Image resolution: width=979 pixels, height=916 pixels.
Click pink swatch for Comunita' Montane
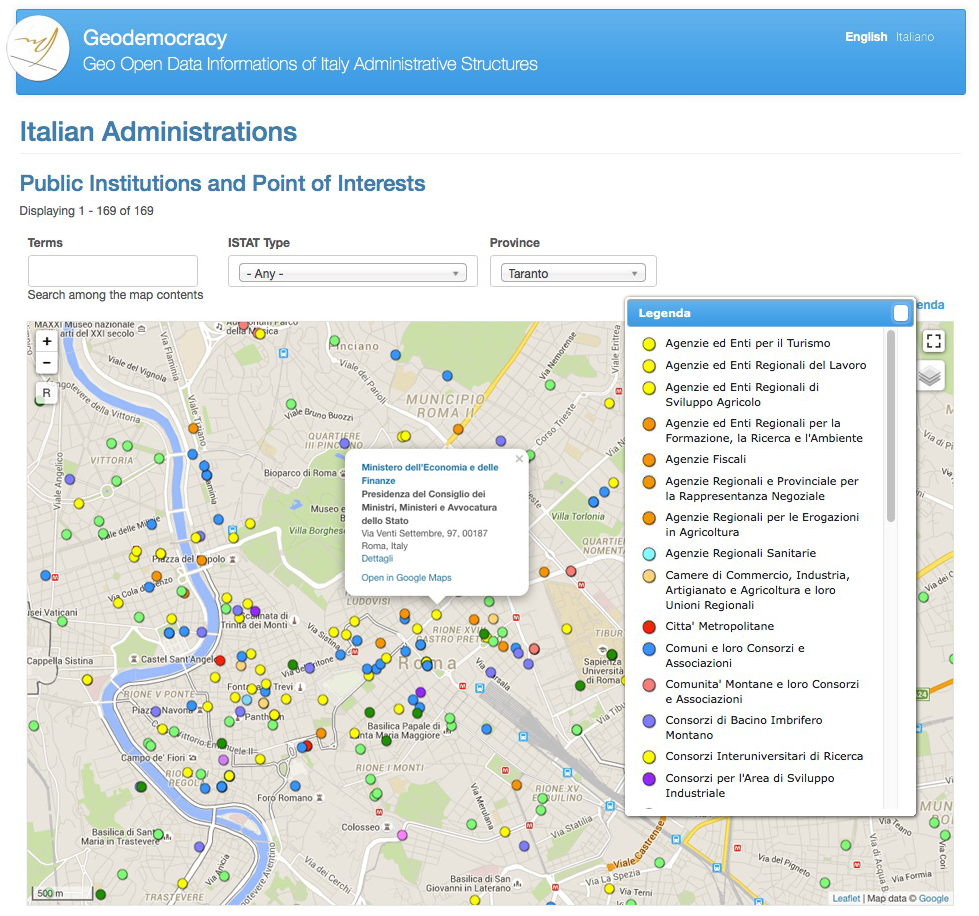point(649,685)
